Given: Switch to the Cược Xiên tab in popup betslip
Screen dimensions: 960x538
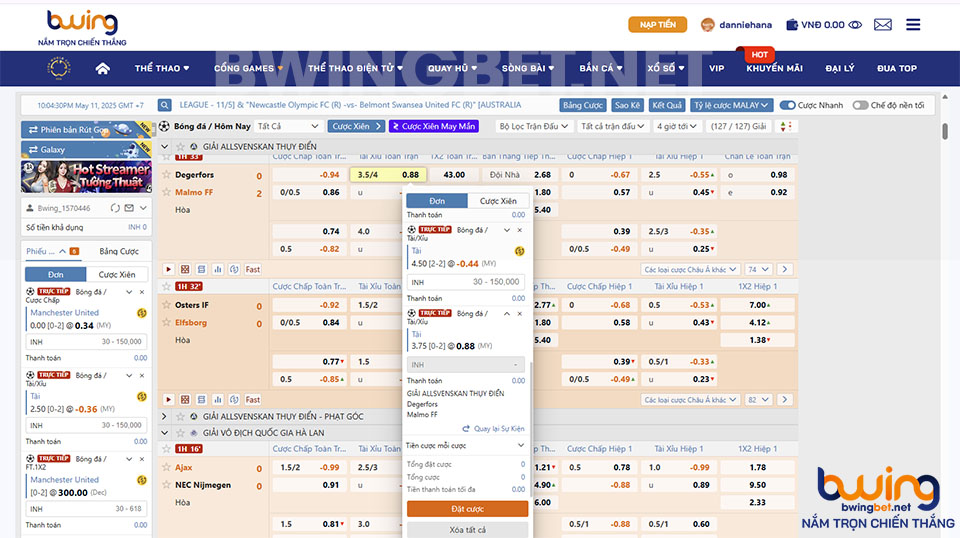Looking at the screenshot, I should point(497,201).
